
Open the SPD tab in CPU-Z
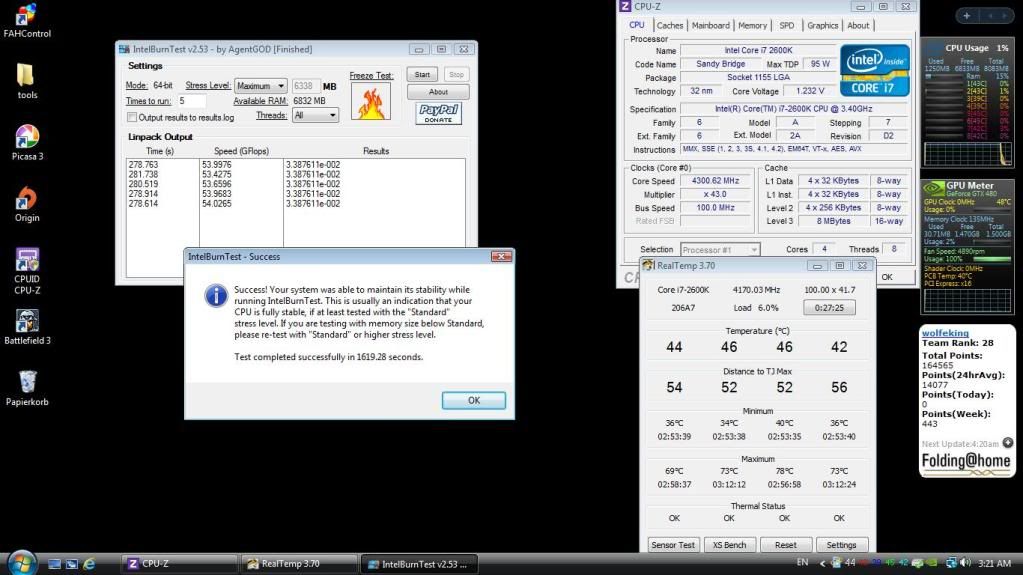(787, 25)
